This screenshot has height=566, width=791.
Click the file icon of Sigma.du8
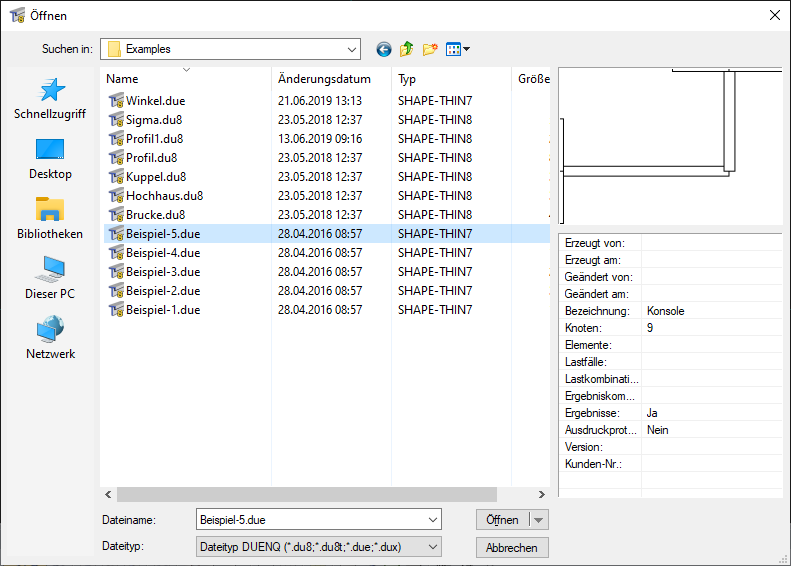coord(116,120)
